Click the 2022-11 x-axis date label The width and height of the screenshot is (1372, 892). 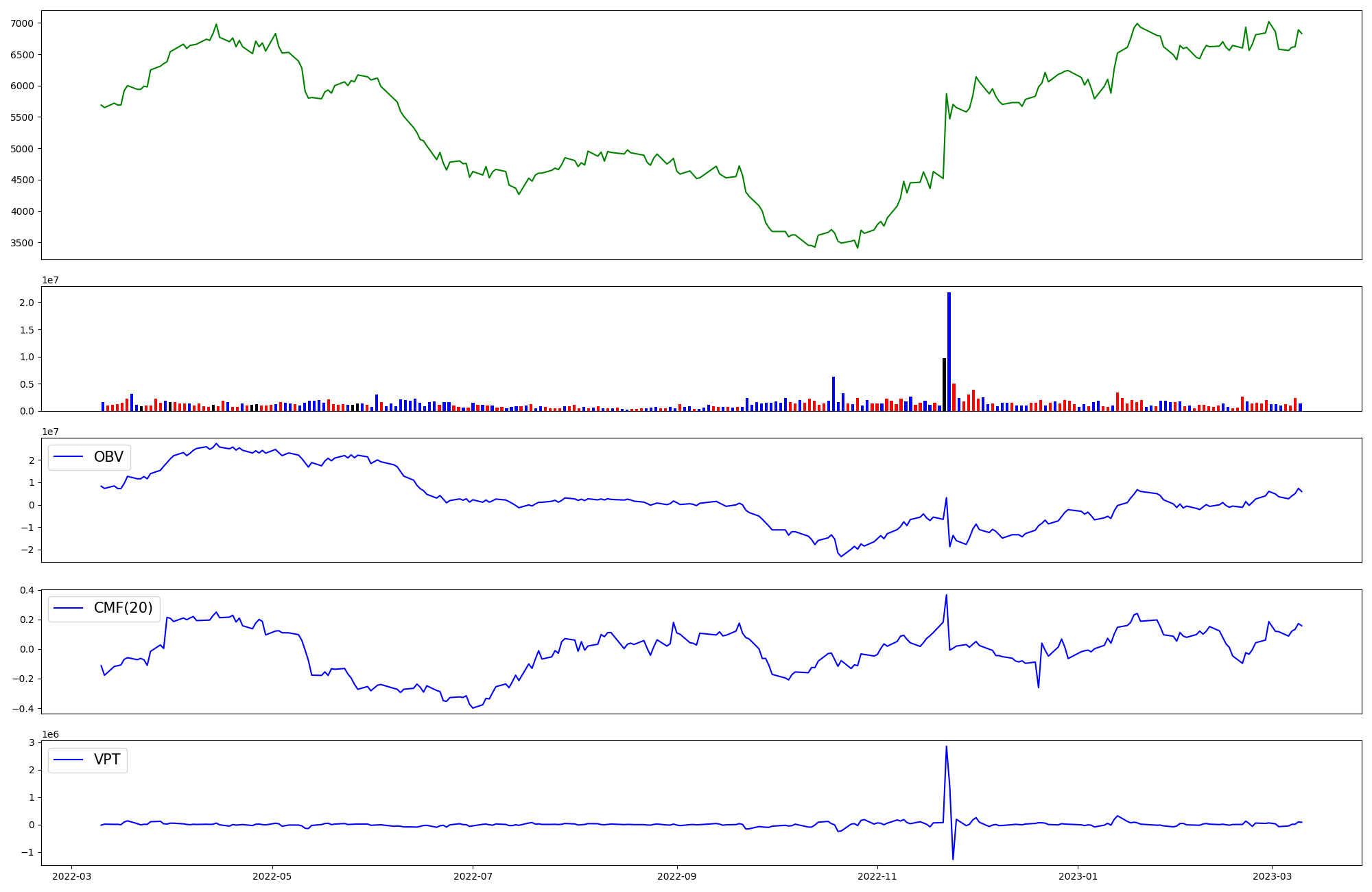click(x=877, y=876)
